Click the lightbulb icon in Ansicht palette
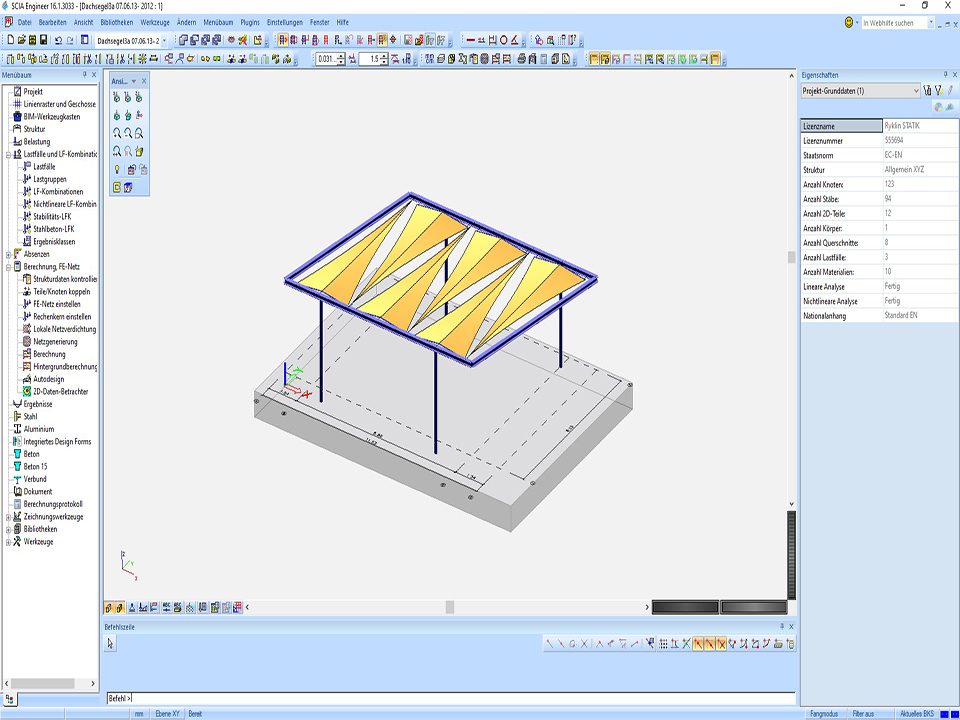 click(117, 170)
